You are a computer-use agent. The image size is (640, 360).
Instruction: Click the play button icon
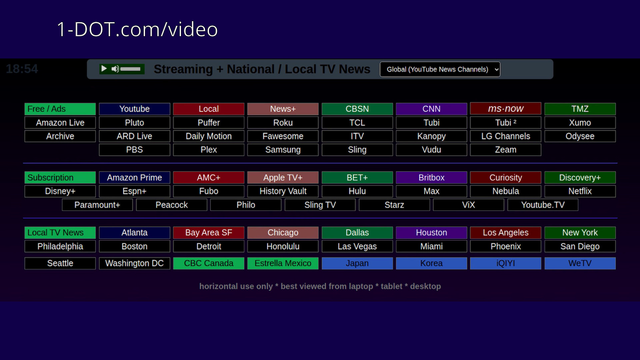click(104, 69)
